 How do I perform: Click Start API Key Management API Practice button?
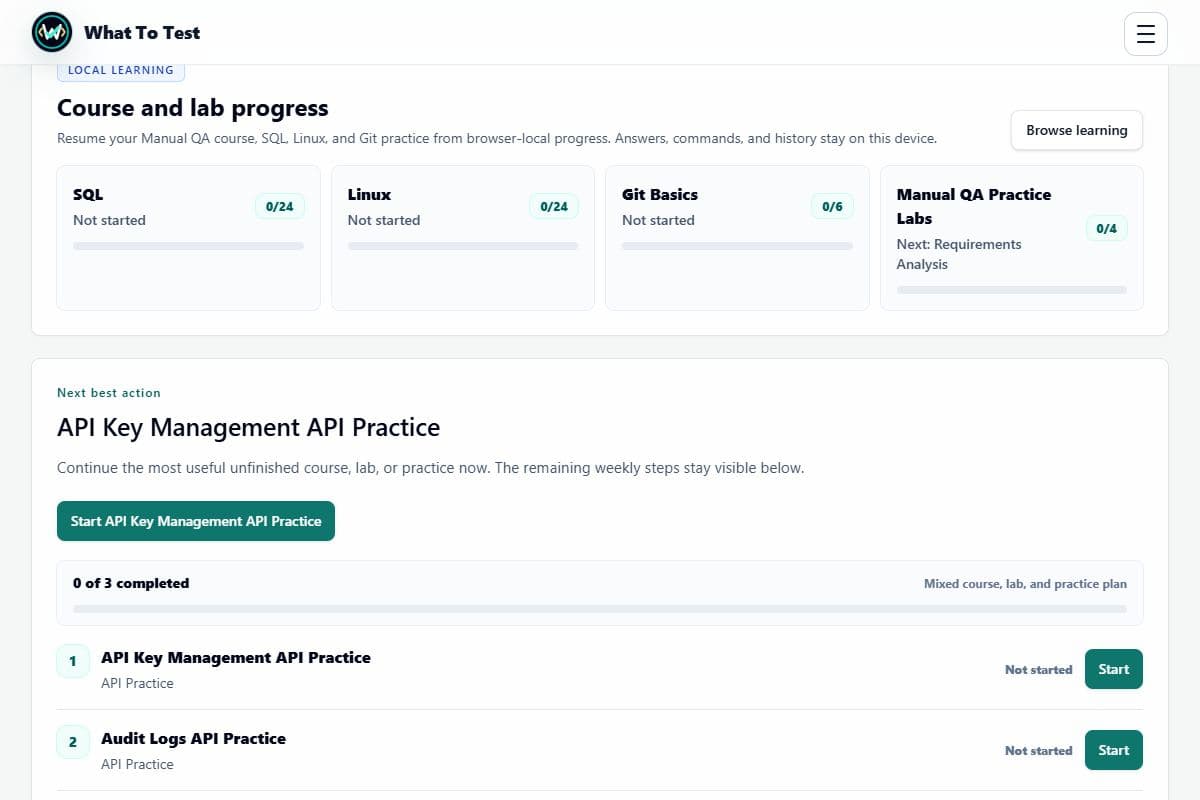196,521
